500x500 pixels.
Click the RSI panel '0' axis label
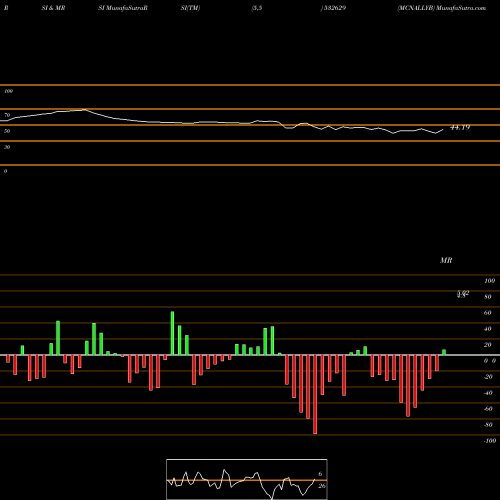tap(5, 171)
